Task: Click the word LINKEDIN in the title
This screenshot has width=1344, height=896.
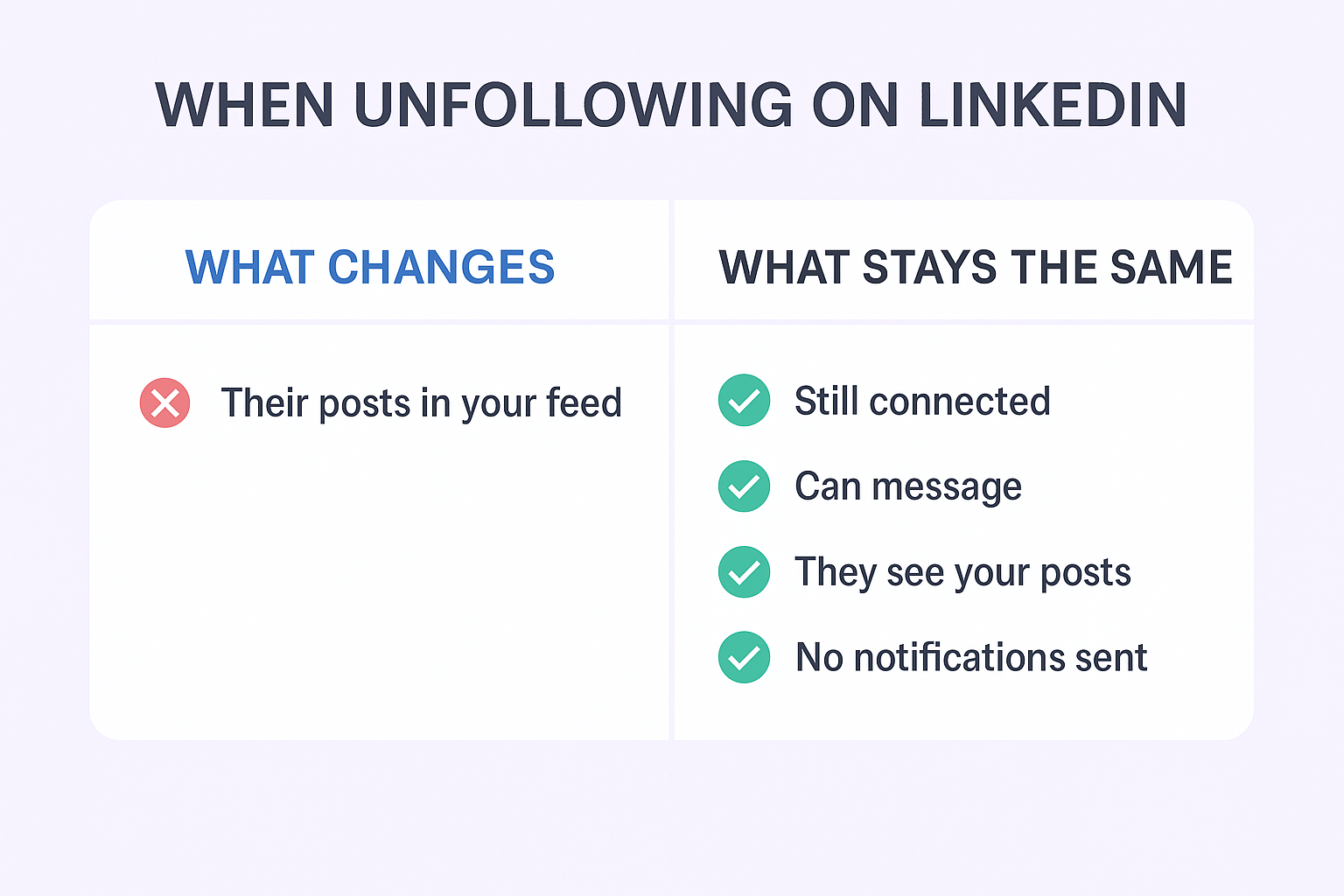Action: [x=1052, y=106]
